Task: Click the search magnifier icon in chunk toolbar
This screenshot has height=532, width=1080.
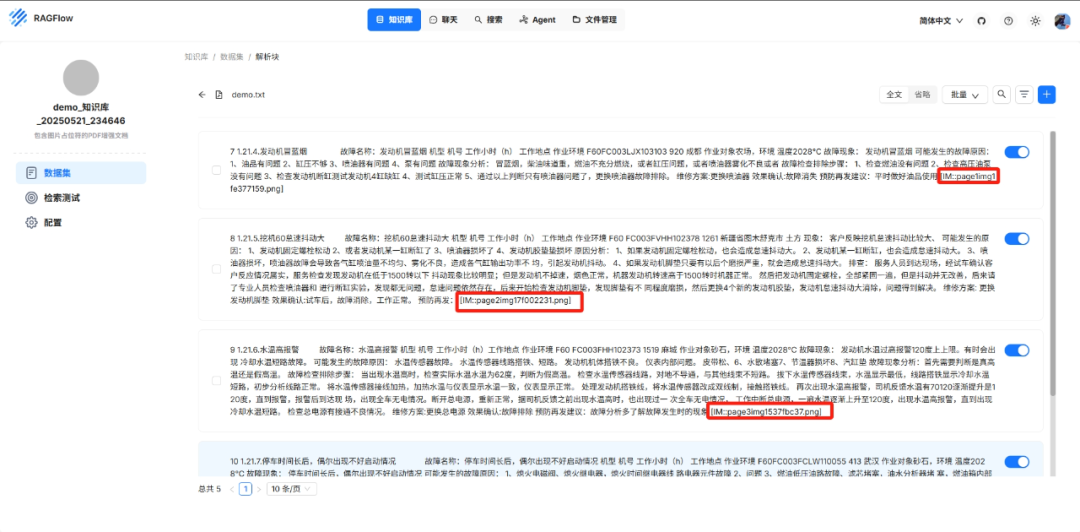Action: coord(1002,94)
